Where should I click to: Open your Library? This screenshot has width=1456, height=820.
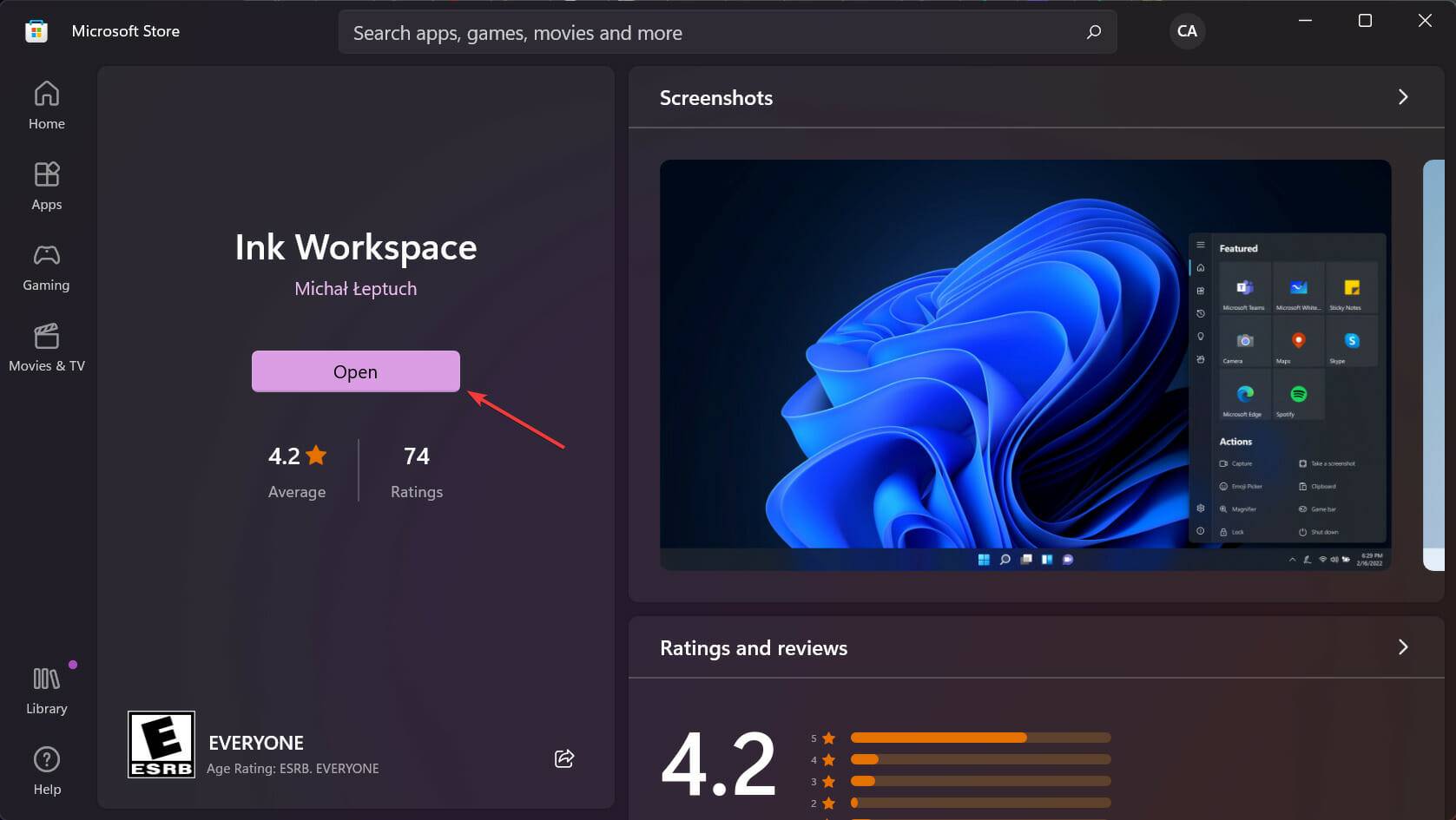(x=46, y=688)
